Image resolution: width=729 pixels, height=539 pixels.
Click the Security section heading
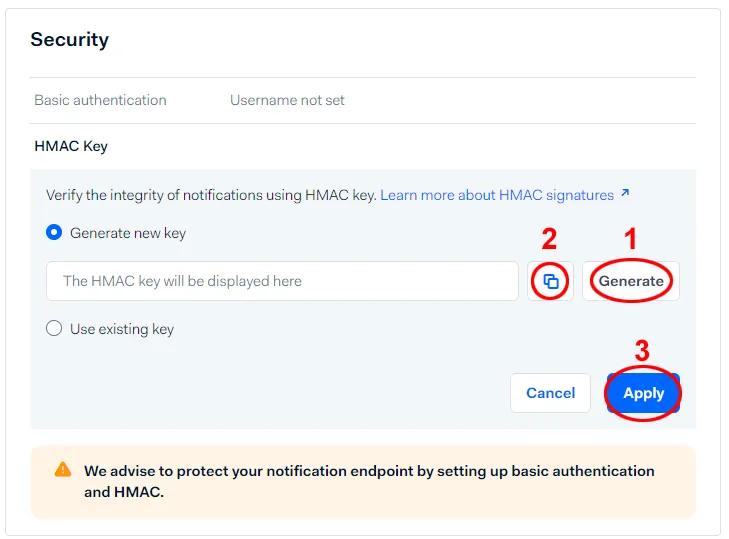point(70,40)
